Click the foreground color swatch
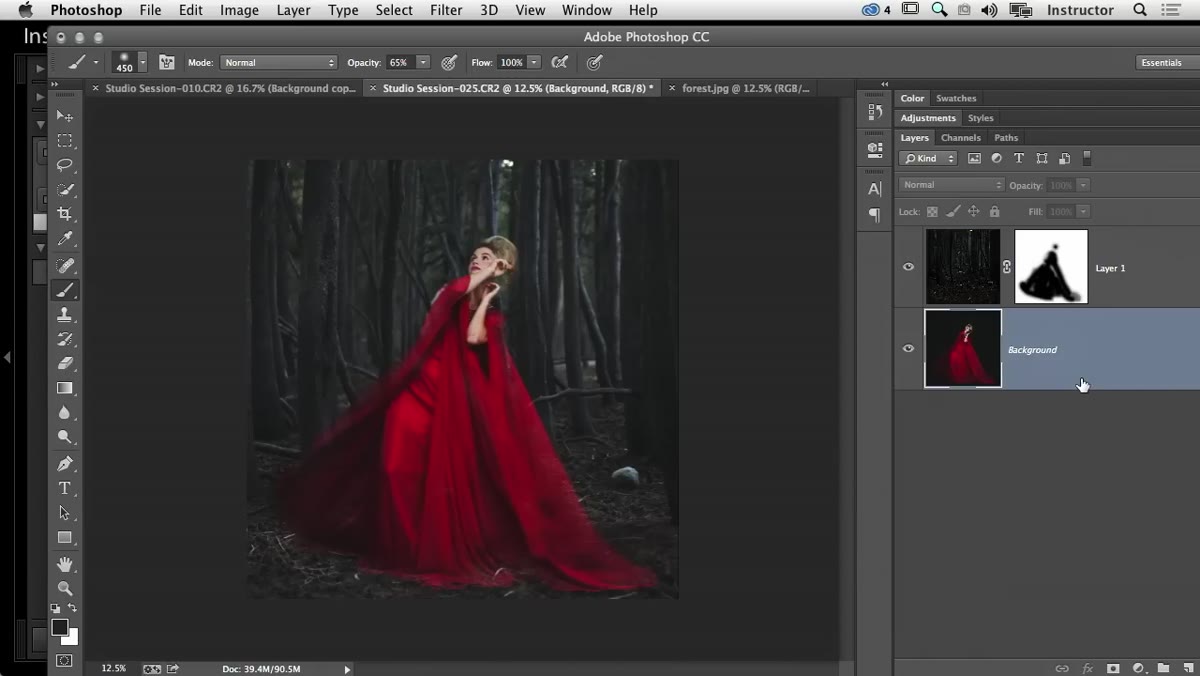This screenshot has height=676, width=1200. (x=60, y=627)
